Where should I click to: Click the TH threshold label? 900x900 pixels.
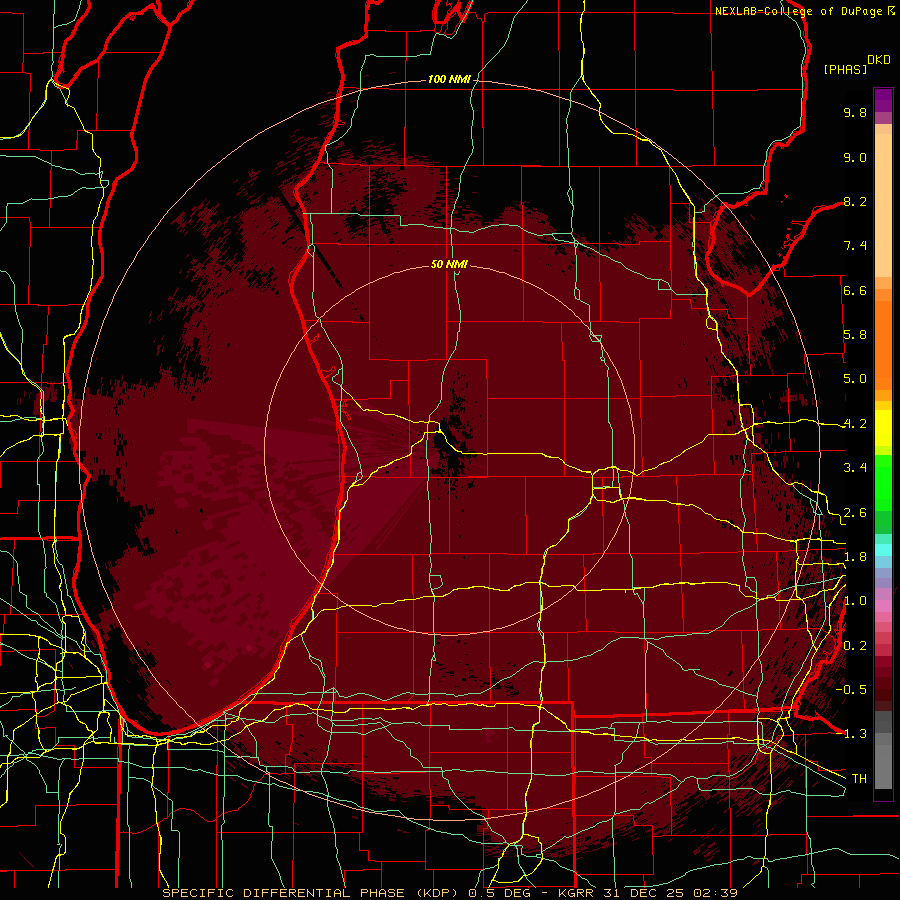859,779
